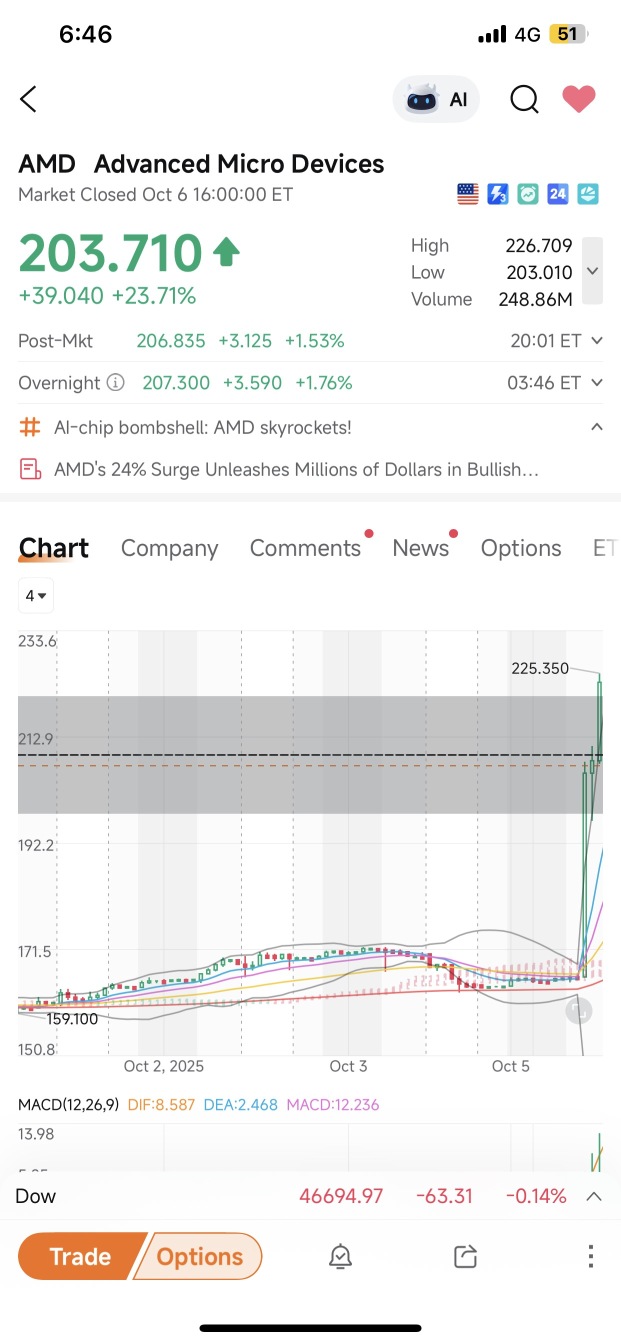The image size is (621, 1344).
Task: Open the AMD's 24% Surge news link
Action: click(296, 469)
